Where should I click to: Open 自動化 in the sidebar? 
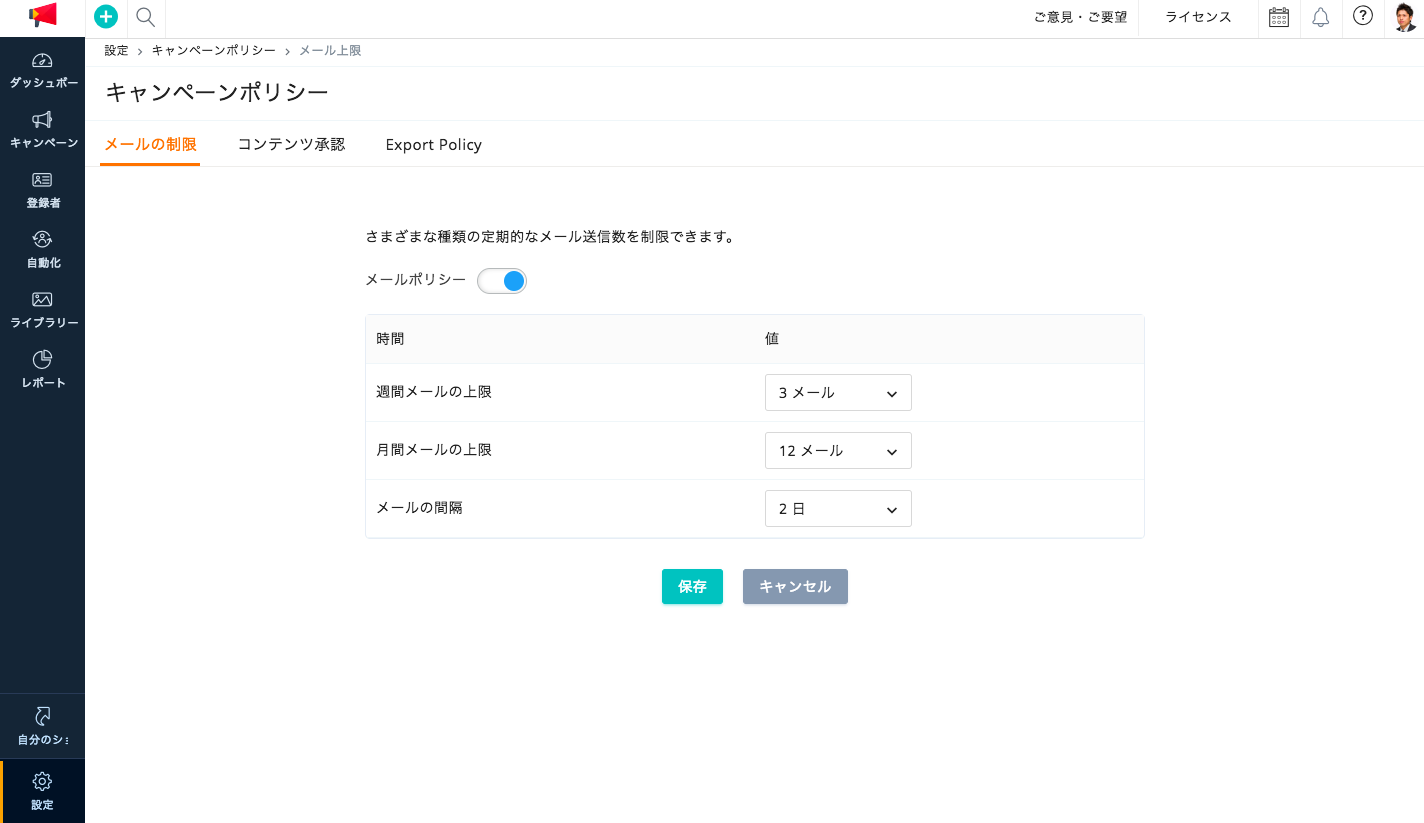click(42, 251)
